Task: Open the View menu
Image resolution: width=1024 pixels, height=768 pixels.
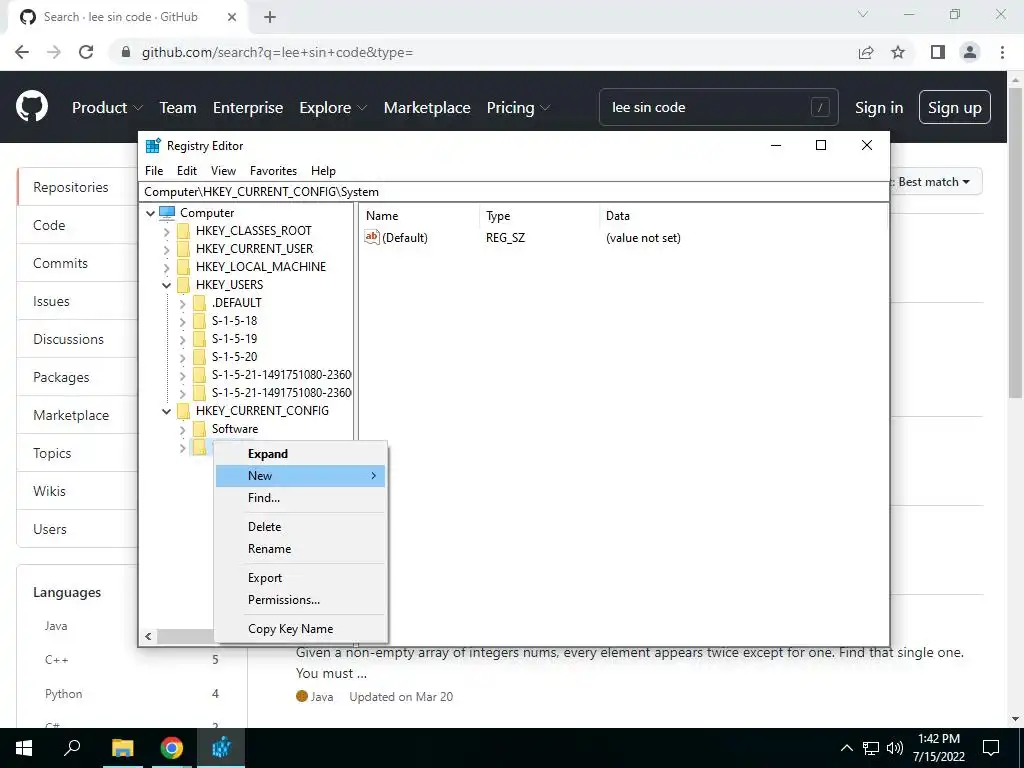Action: 223,171
